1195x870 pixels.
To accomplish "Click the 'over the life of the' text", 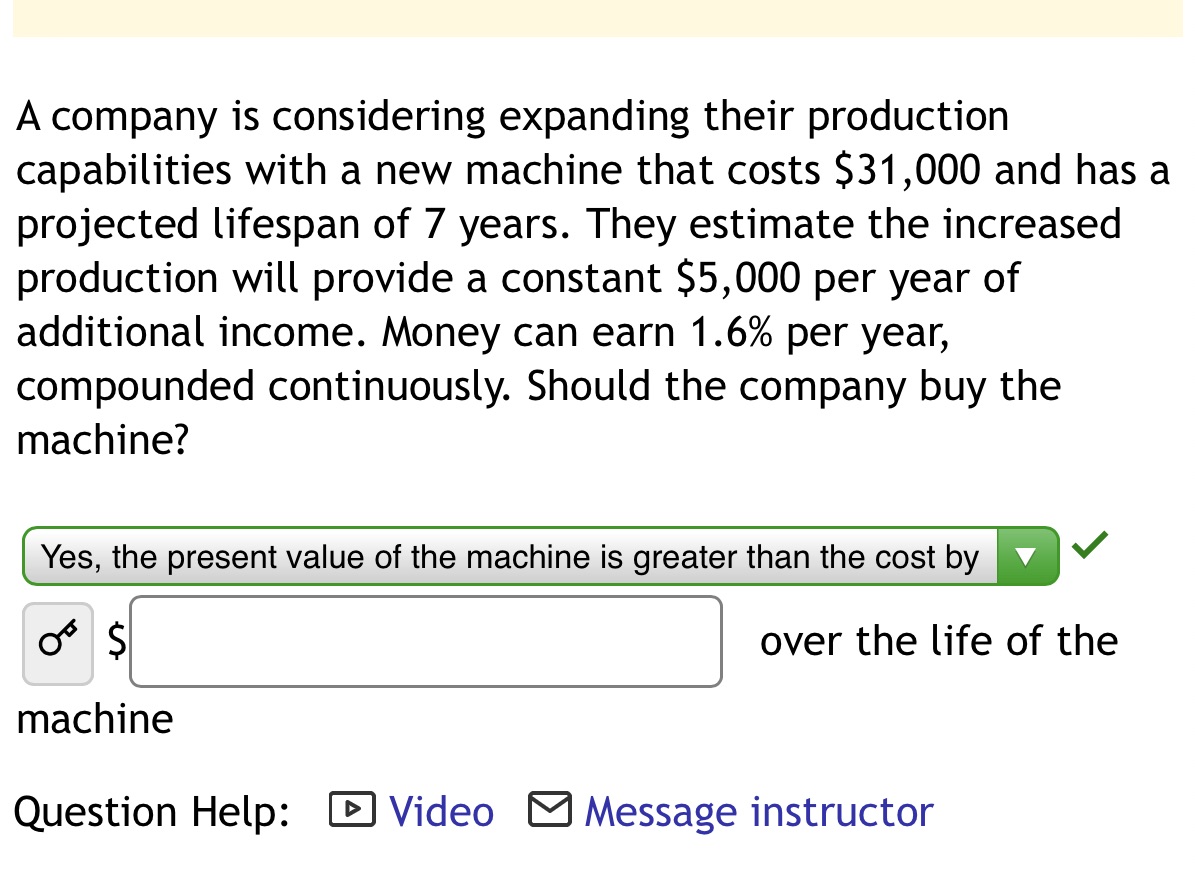I will 938,641.
